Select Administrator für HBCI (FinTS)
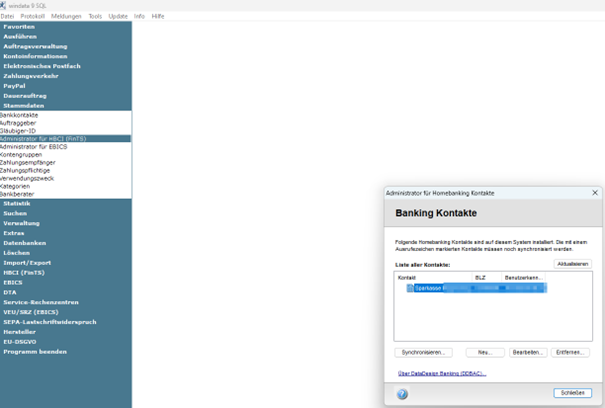The image size is (605, 408). tap(66, 139)
